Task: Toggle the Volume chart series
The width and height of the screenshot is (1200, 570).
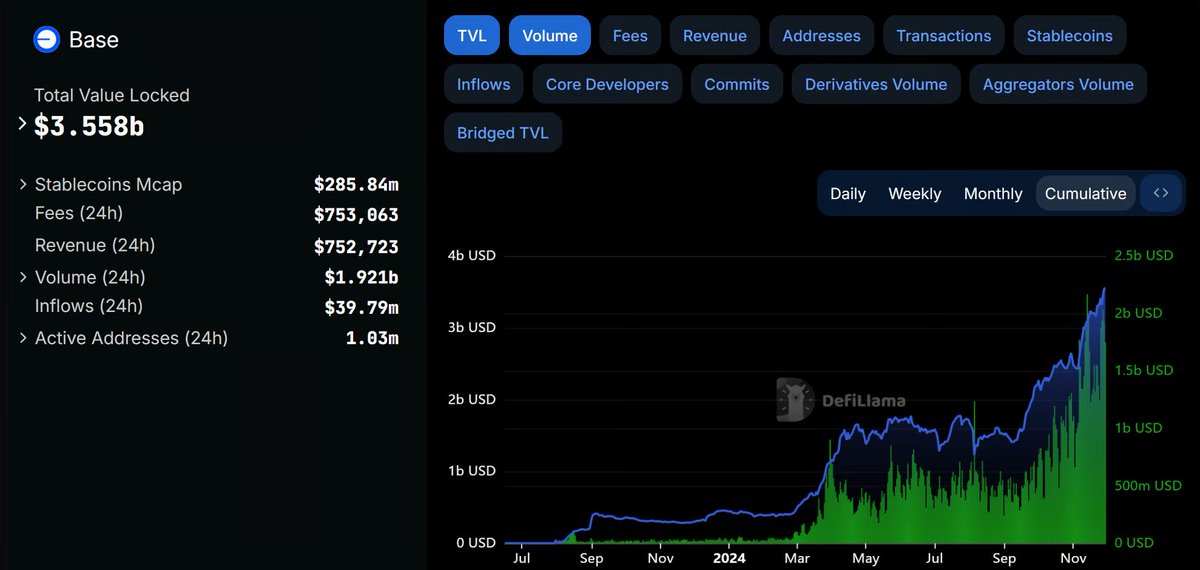Action: point(550,35)
